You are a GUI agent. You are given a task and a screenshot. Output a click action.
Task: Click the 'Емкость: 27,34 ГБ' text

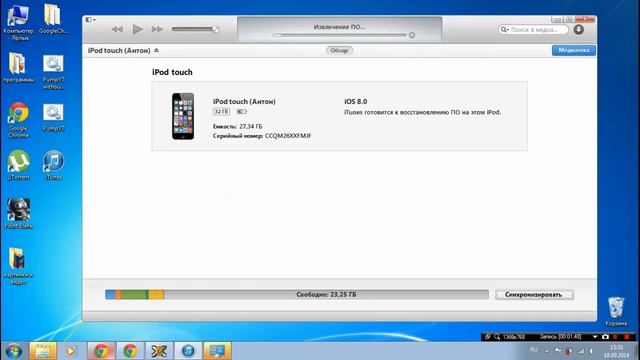[238, 127]
